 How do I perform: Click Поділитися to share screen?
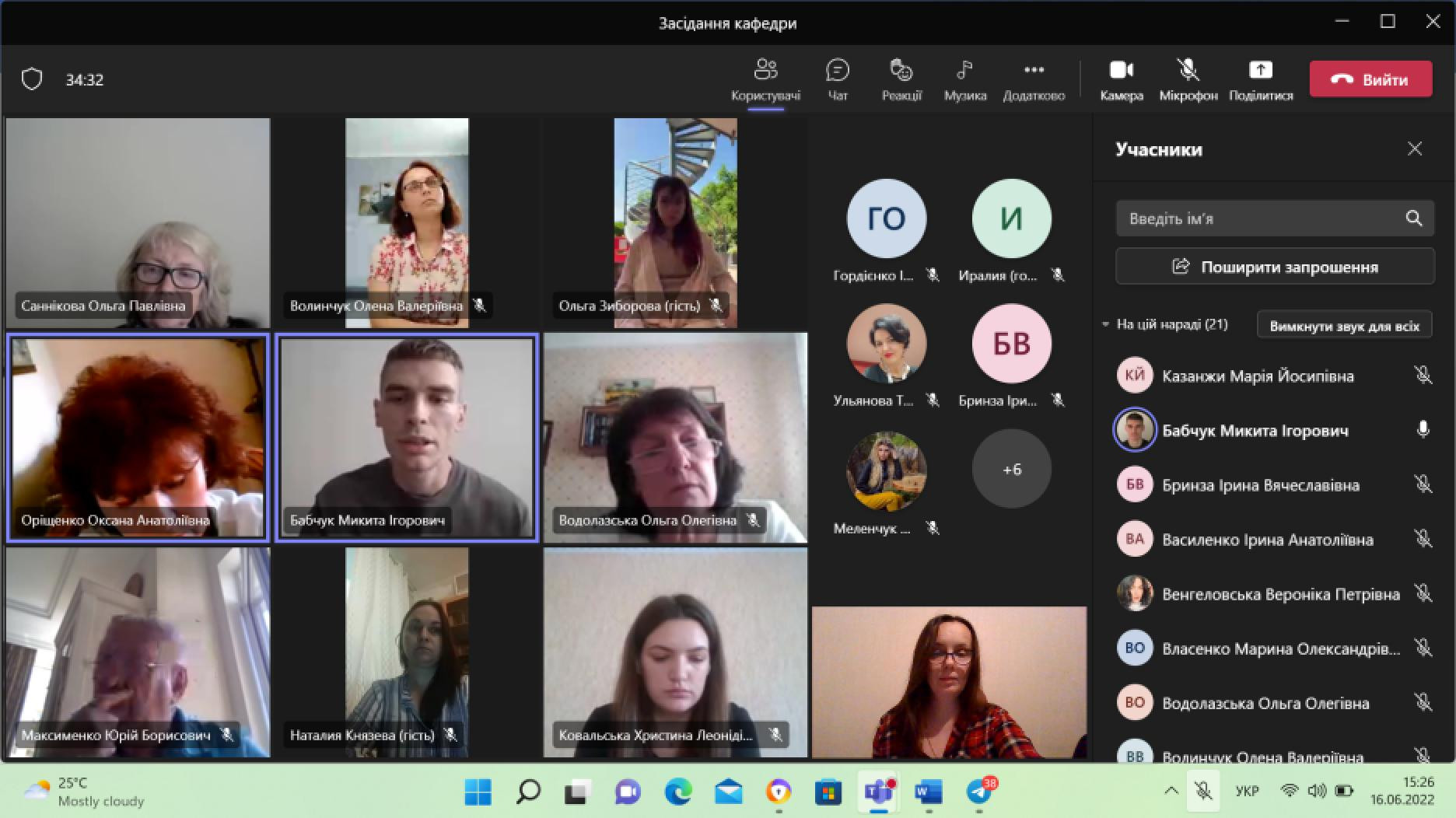[1261, 79]
